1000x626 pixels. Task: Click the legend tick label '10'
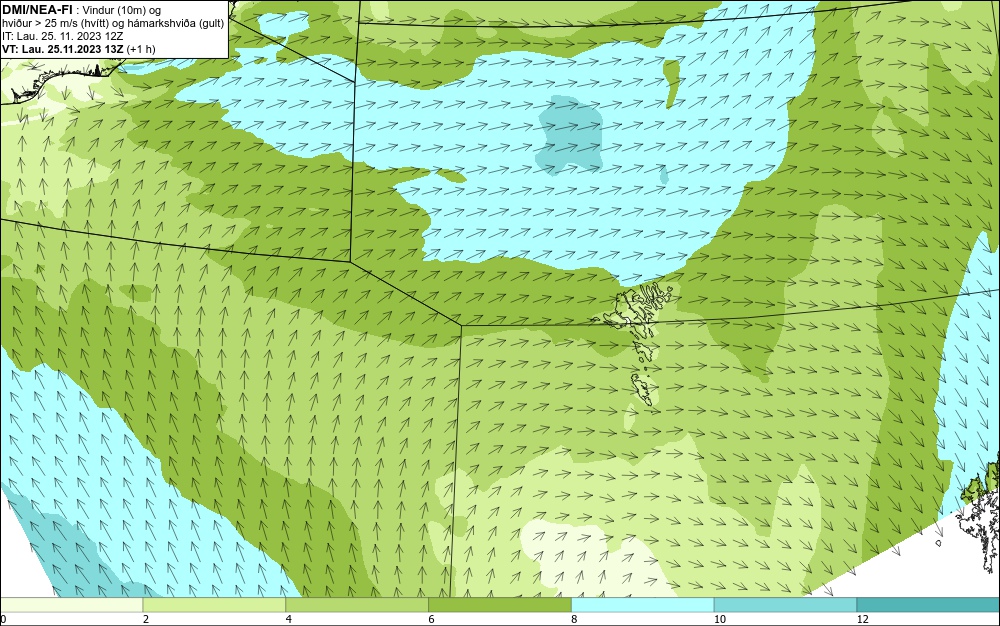(720, 619)
